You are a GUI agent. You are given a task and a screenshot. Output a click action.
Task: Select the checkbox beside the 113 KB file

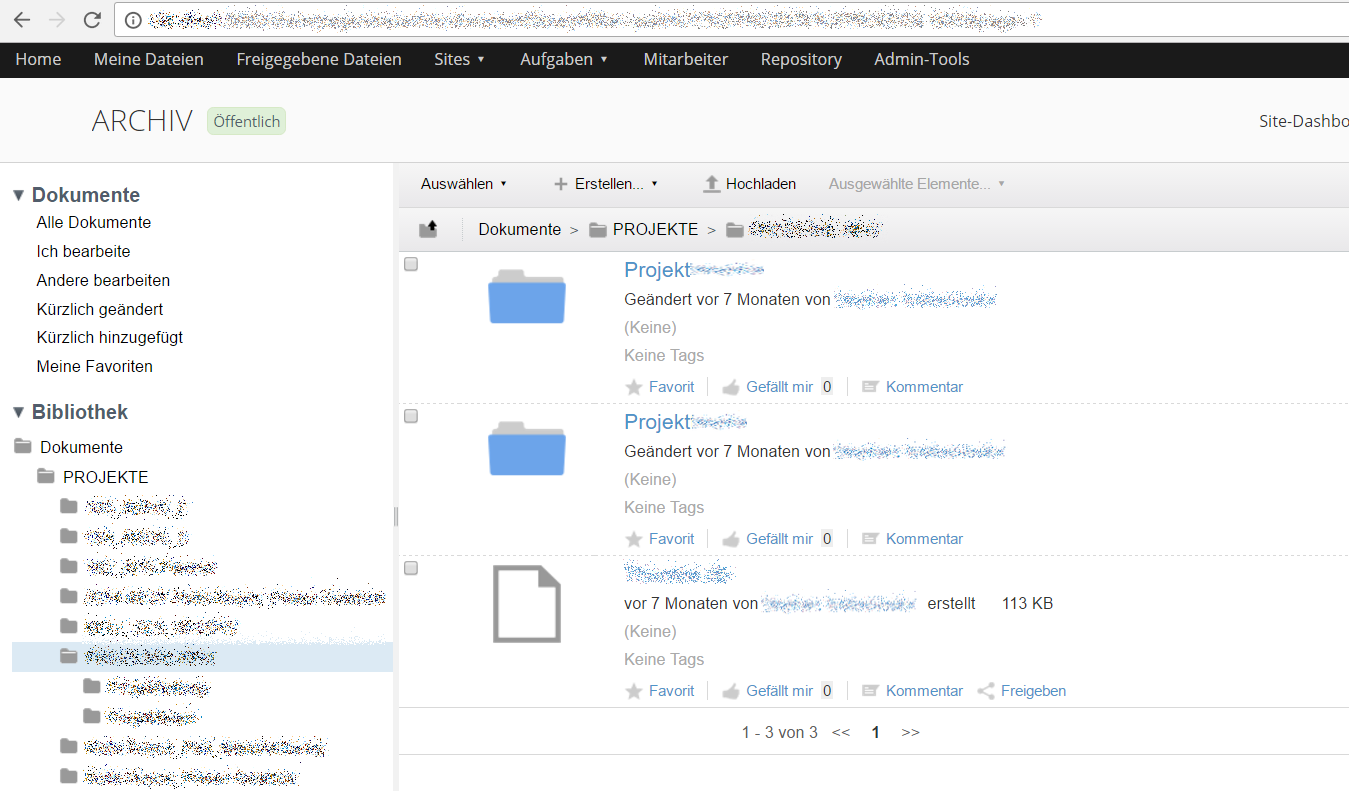tap(410, 567)
